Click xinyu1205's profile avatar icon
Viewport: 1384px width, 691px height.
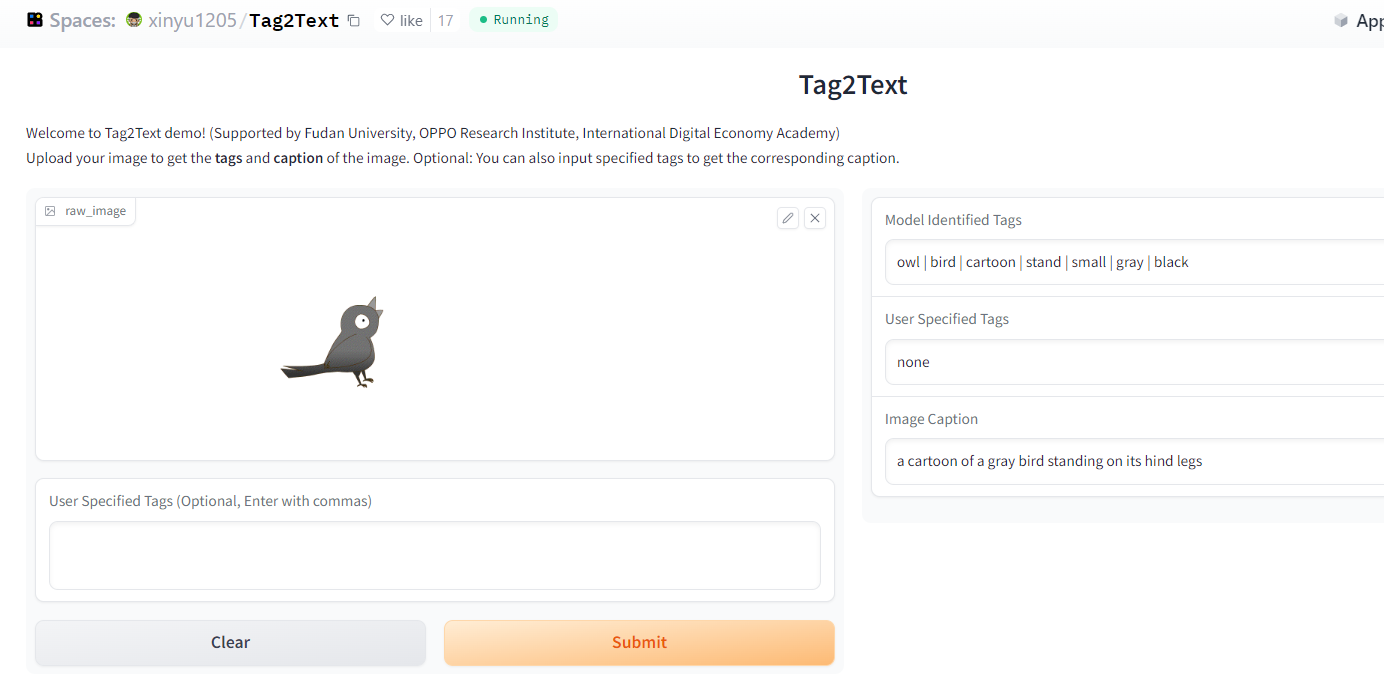pos(133,19)
